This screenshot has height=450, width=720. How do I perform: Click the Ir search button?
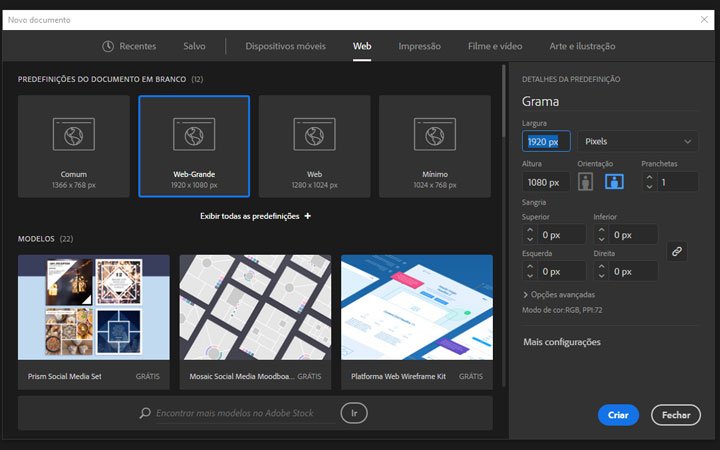tap(354, 413)
